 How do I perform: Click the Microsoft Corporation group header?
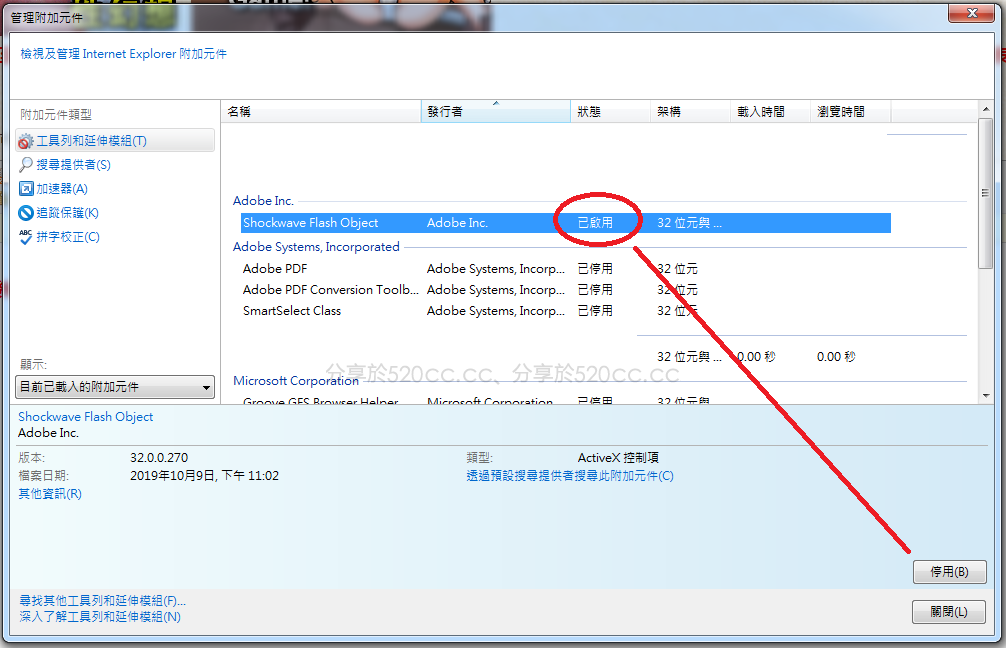(x=296, y=380)
